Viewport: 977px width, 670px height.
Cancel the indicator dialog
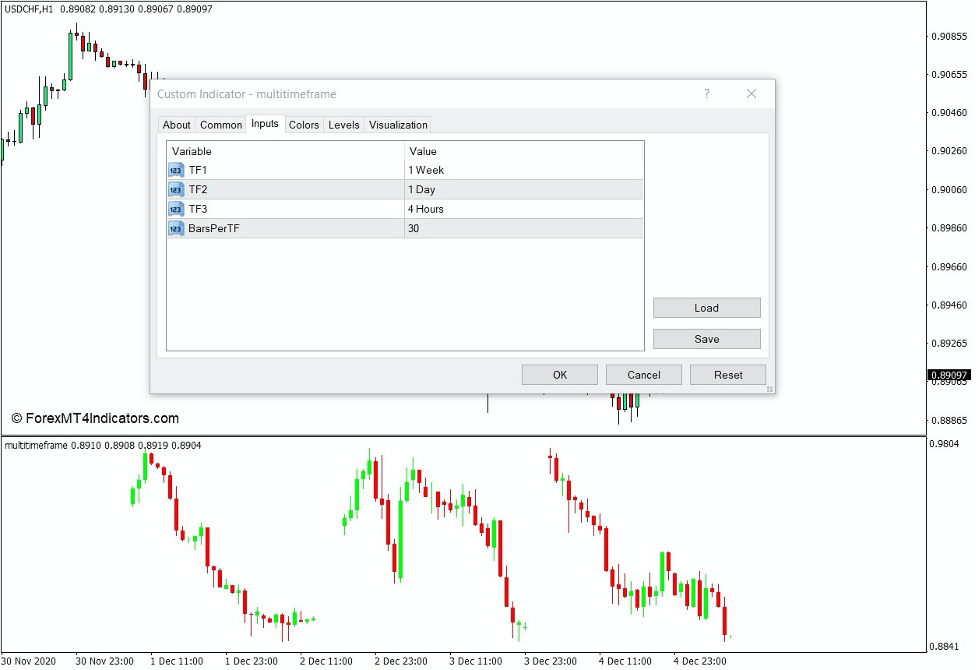point(643,374)
